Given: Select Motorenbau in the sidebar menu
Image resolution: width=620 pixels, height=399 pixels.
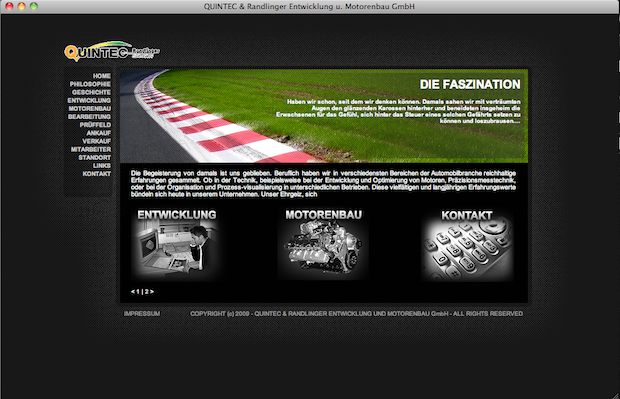Looking at the screenshot, I should point(90,108).
